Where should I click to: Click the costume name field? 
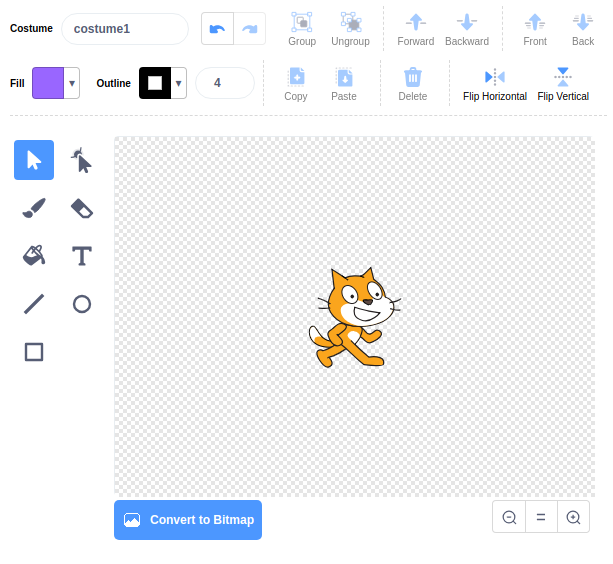tap(125, 29)
